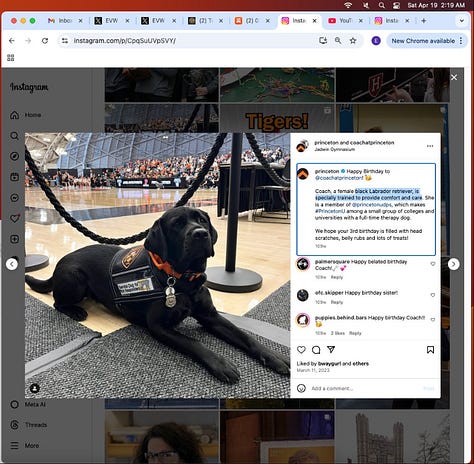Open the Explore compass icon
Screen dimensions: 474x464
(x=14, y=156)
